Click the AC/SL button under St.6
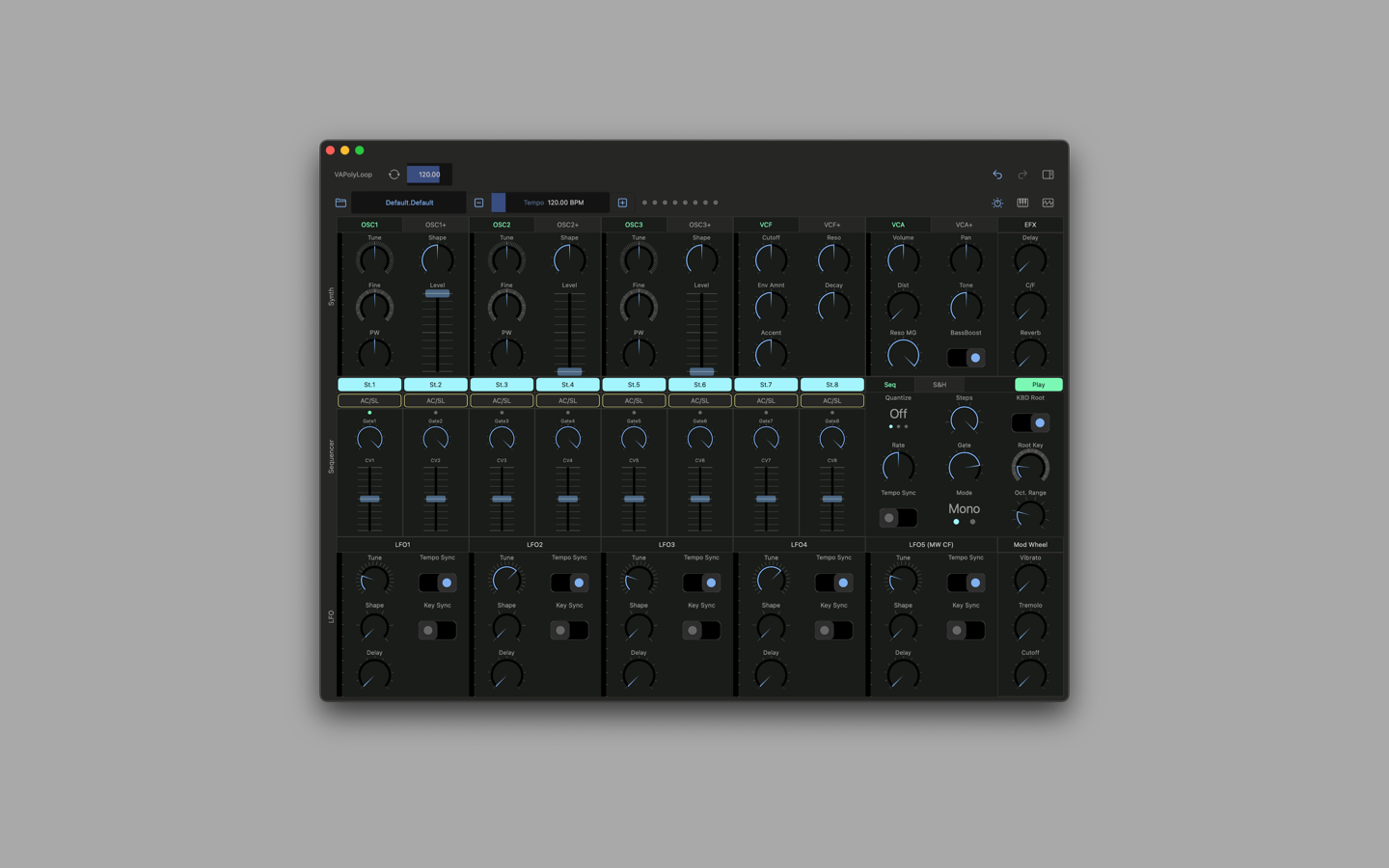 pyautogui.click(x=699, y=400)
